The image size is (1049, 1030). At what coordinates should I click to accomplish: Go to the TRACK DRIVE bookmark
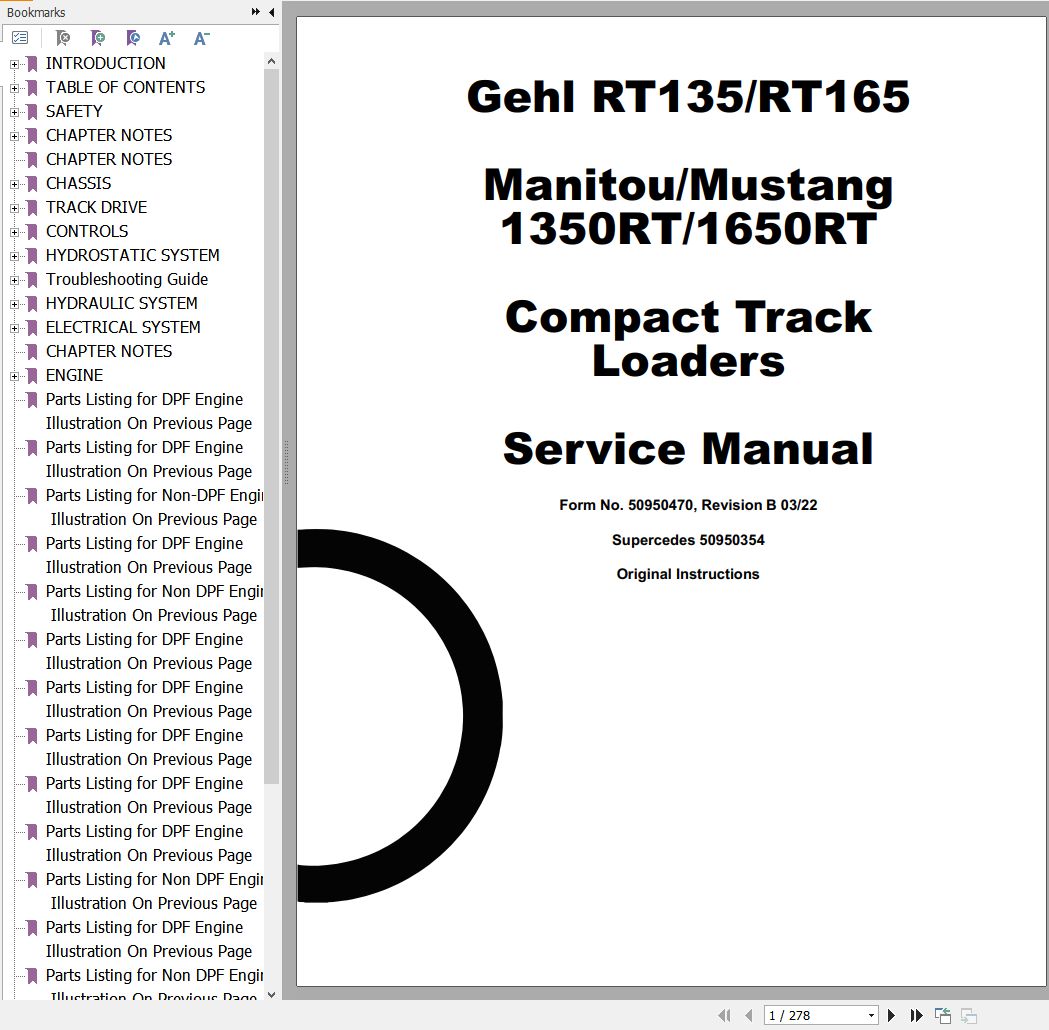(x=96, y=207)
